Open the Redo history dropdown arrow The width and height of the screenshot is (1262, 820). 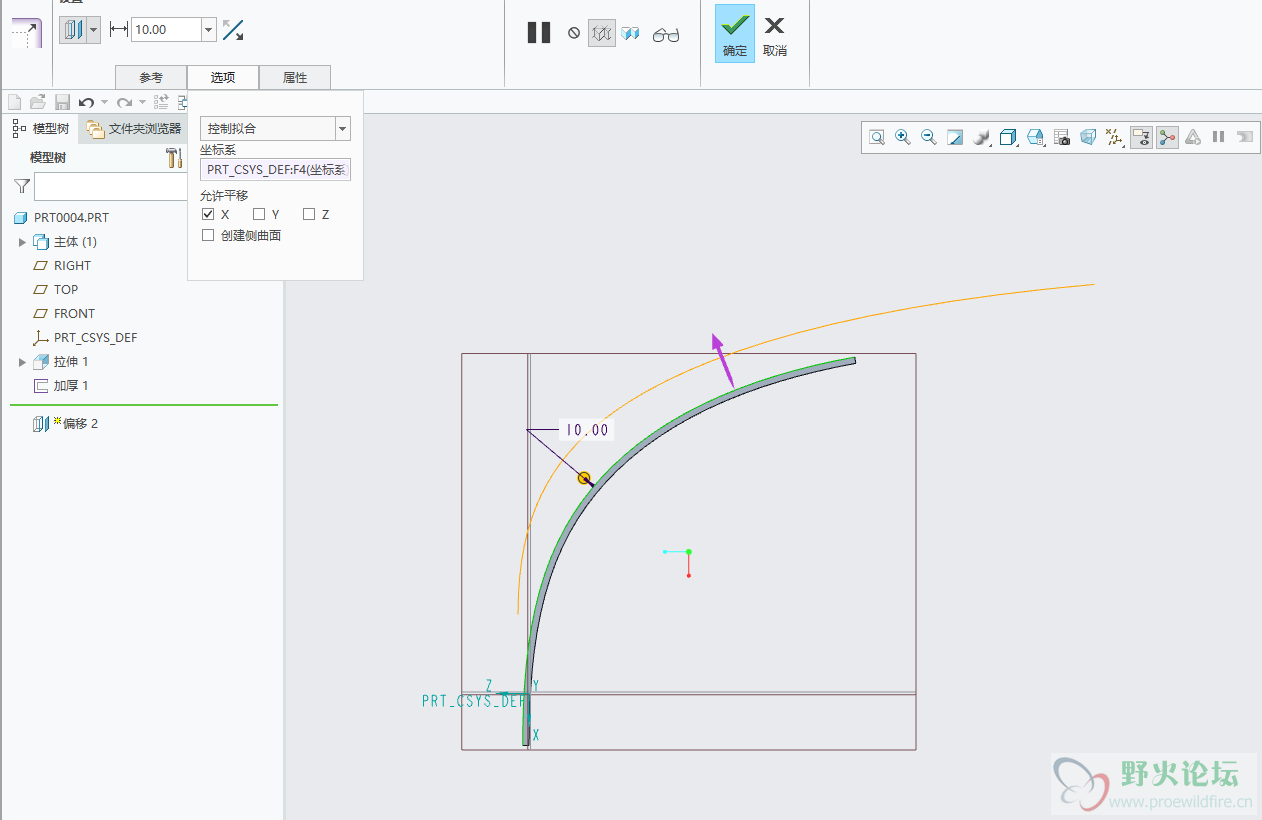(x=142, y=102)
